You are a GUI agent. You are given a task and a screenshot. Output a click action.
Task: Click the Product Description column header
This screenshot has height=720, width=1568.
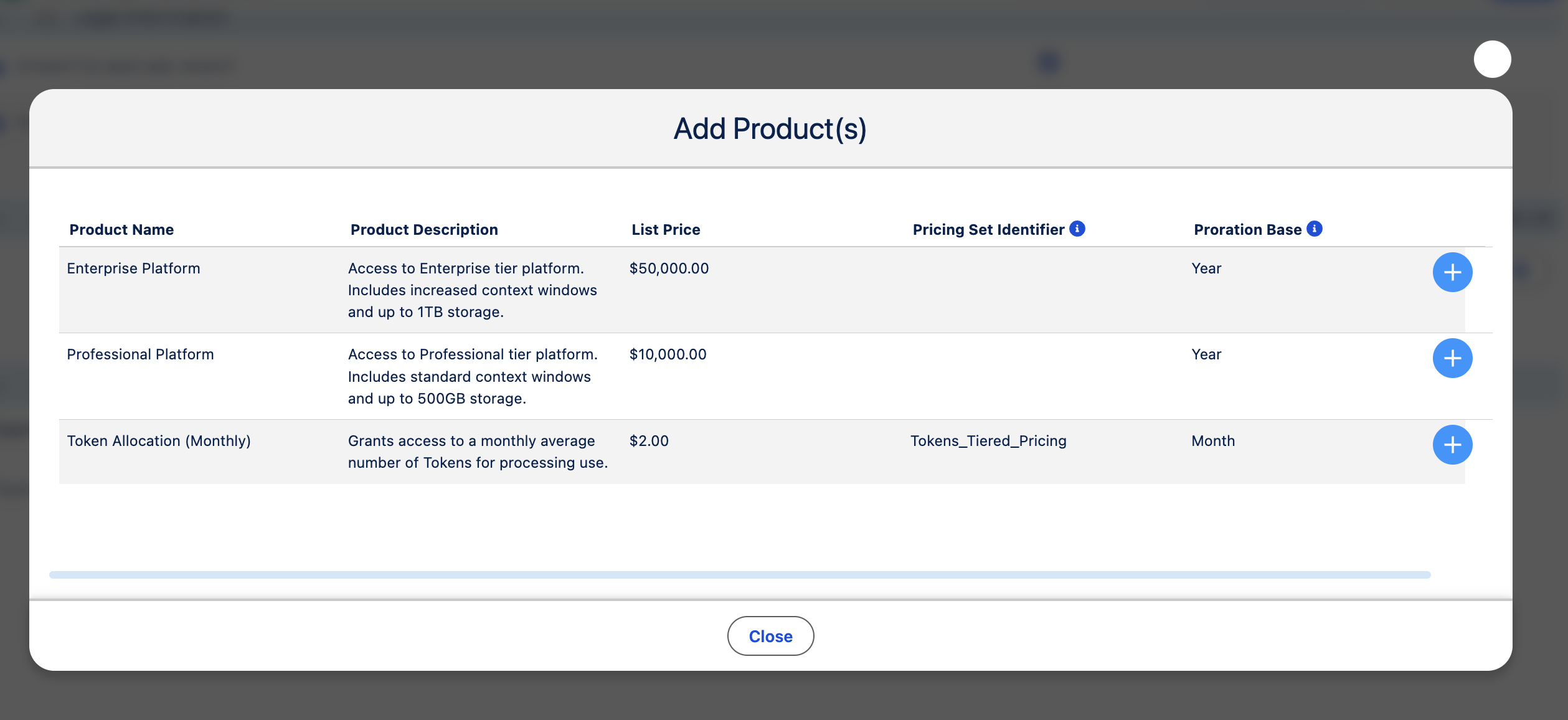[x=424, y=230]
